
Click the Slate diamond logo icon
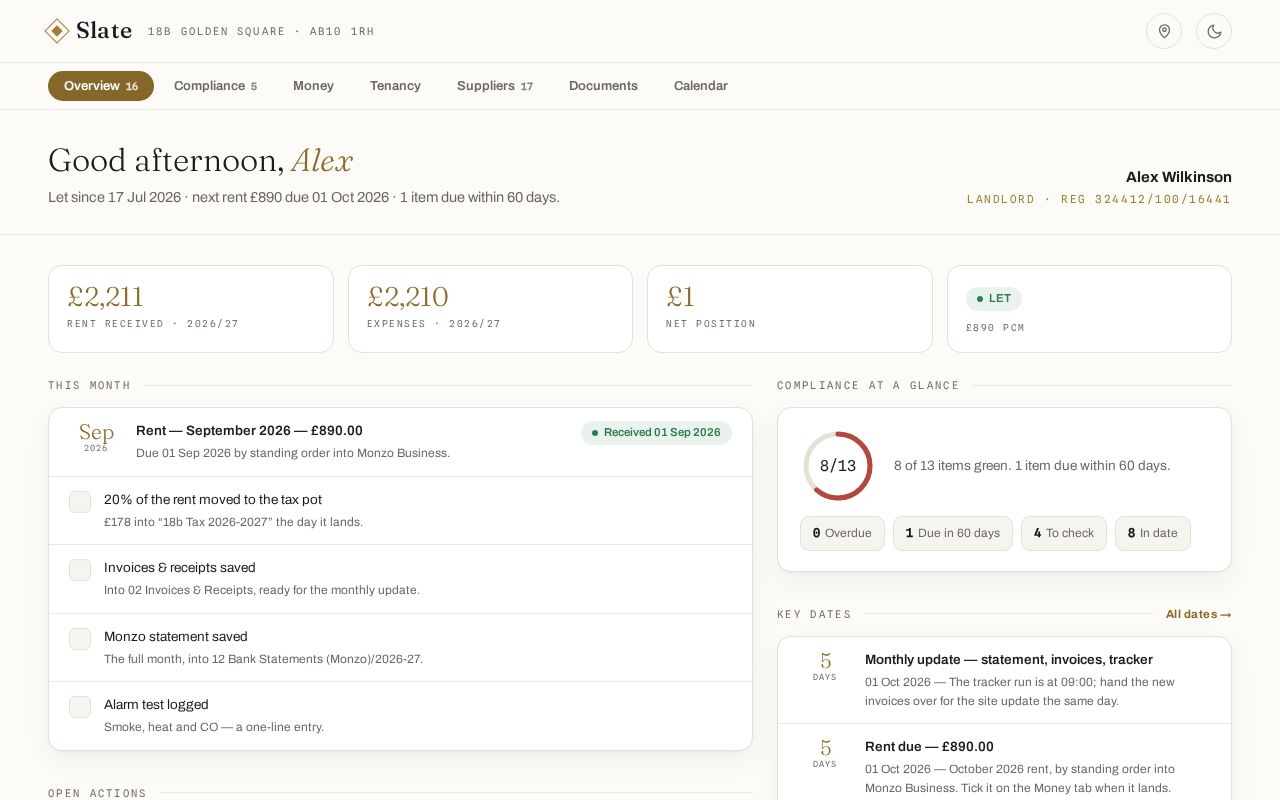(57, 31)
